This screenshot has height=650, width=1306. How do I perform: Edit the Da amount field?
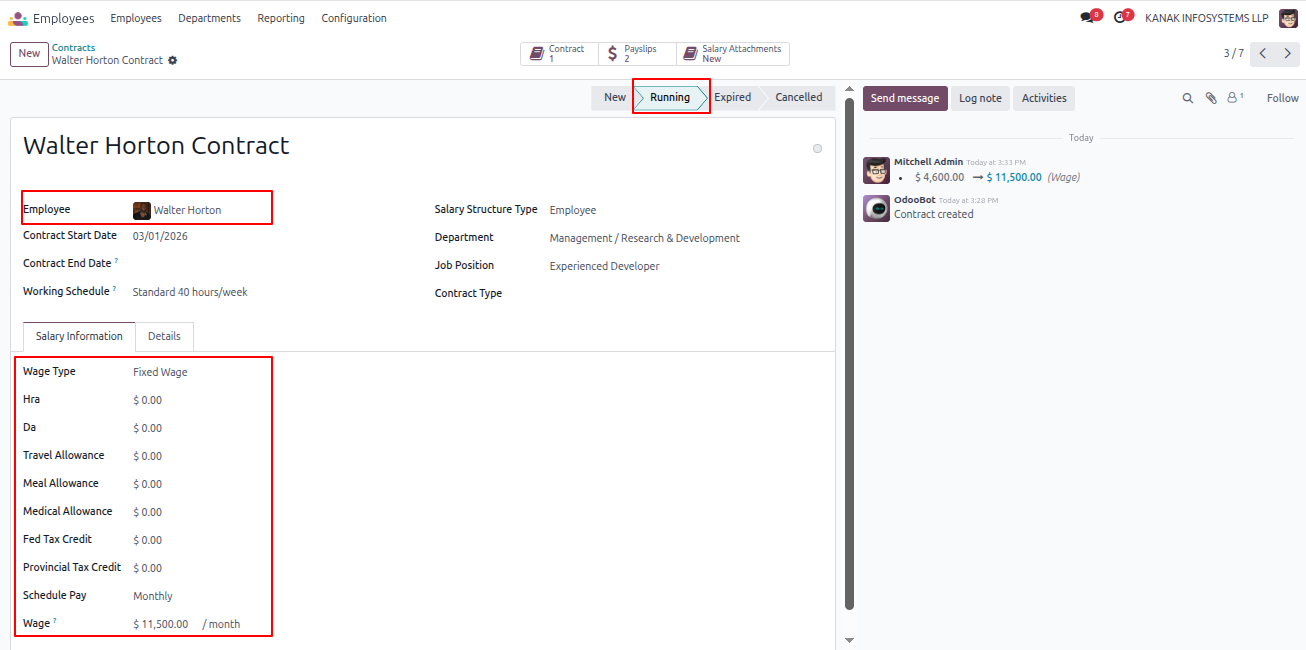click(x=147, y=428)
